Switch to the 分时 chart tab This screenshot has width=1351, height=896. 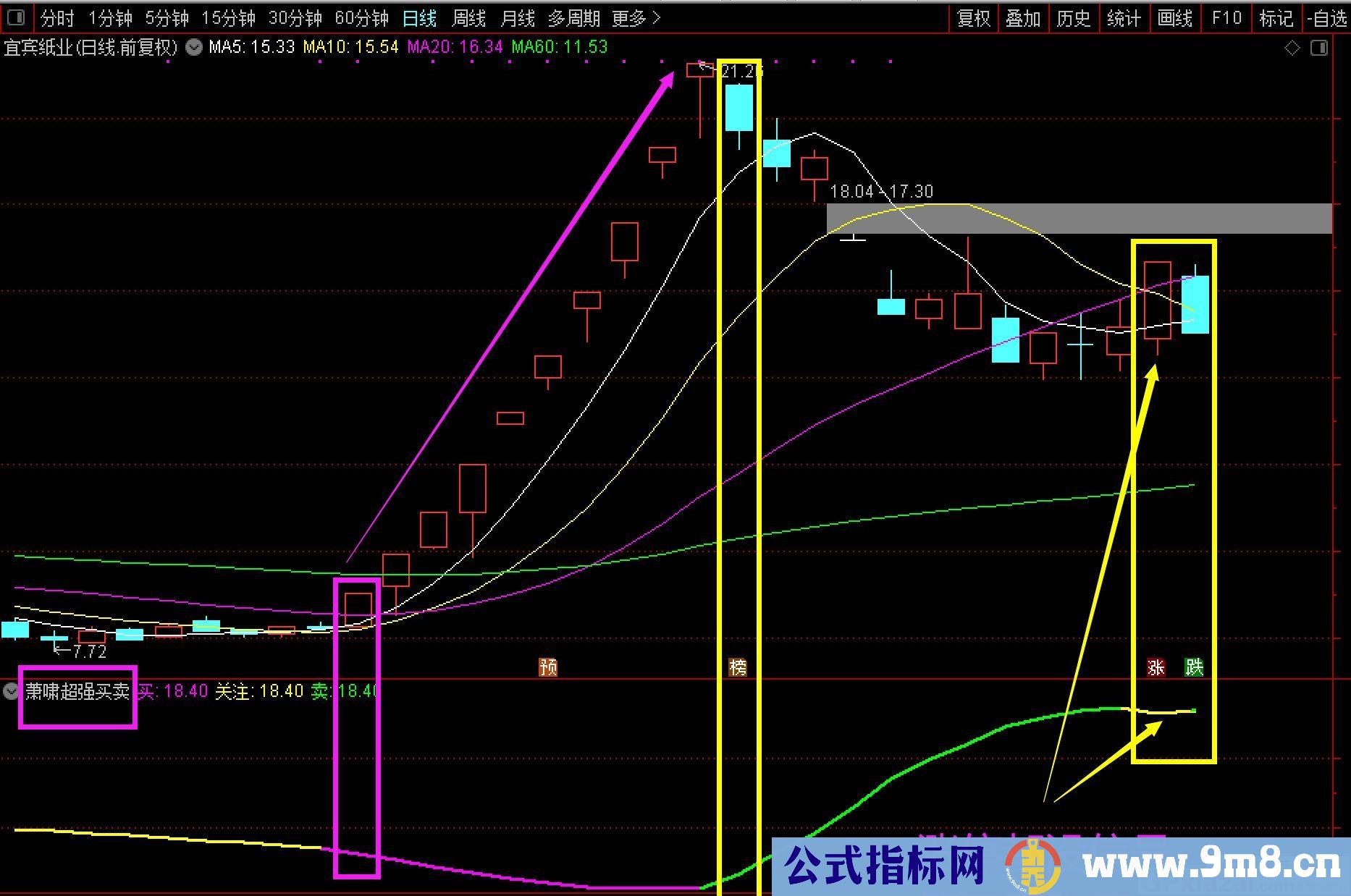57,18
